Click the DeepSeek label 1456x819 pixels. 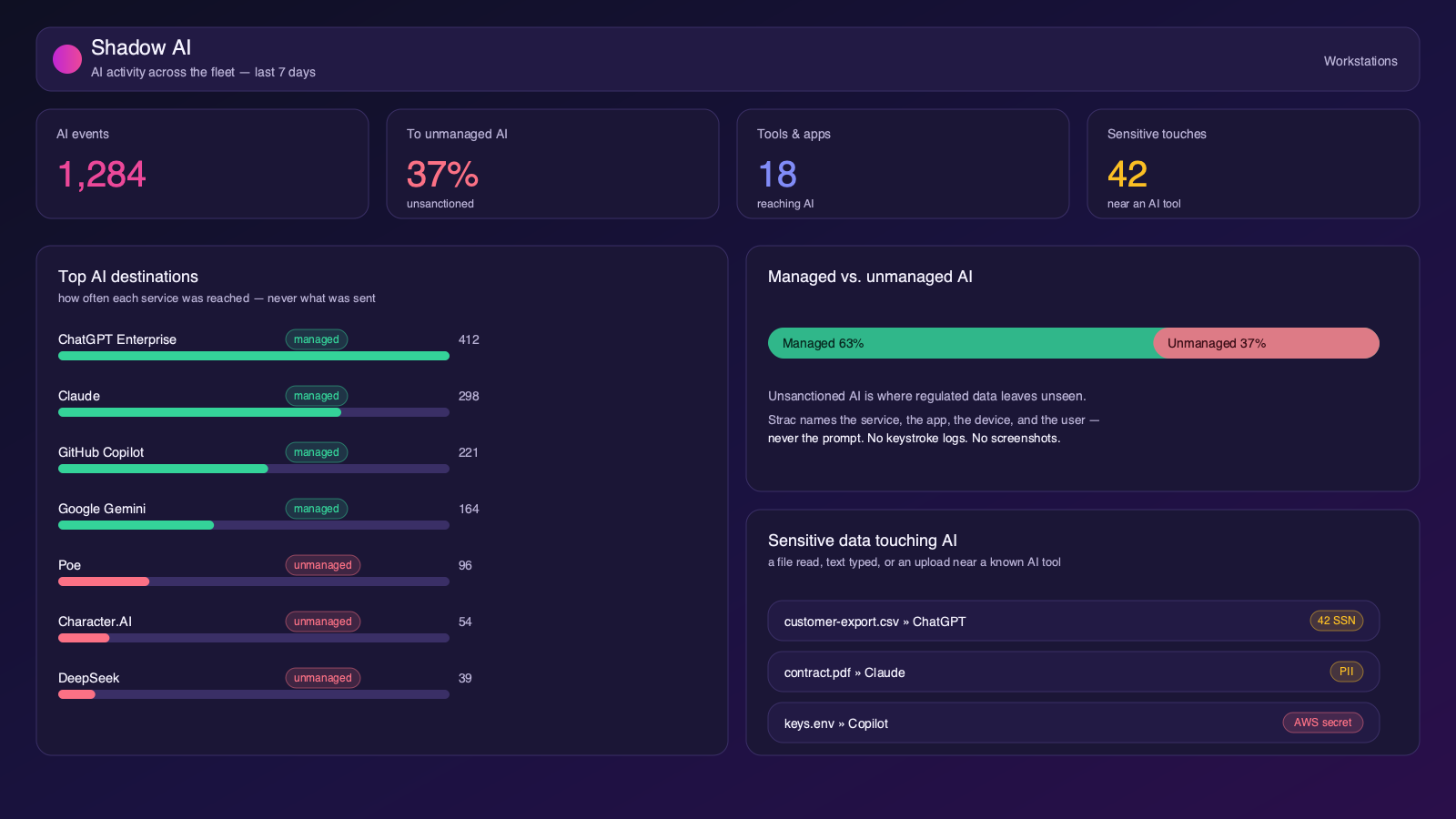[x=88, y=678]
